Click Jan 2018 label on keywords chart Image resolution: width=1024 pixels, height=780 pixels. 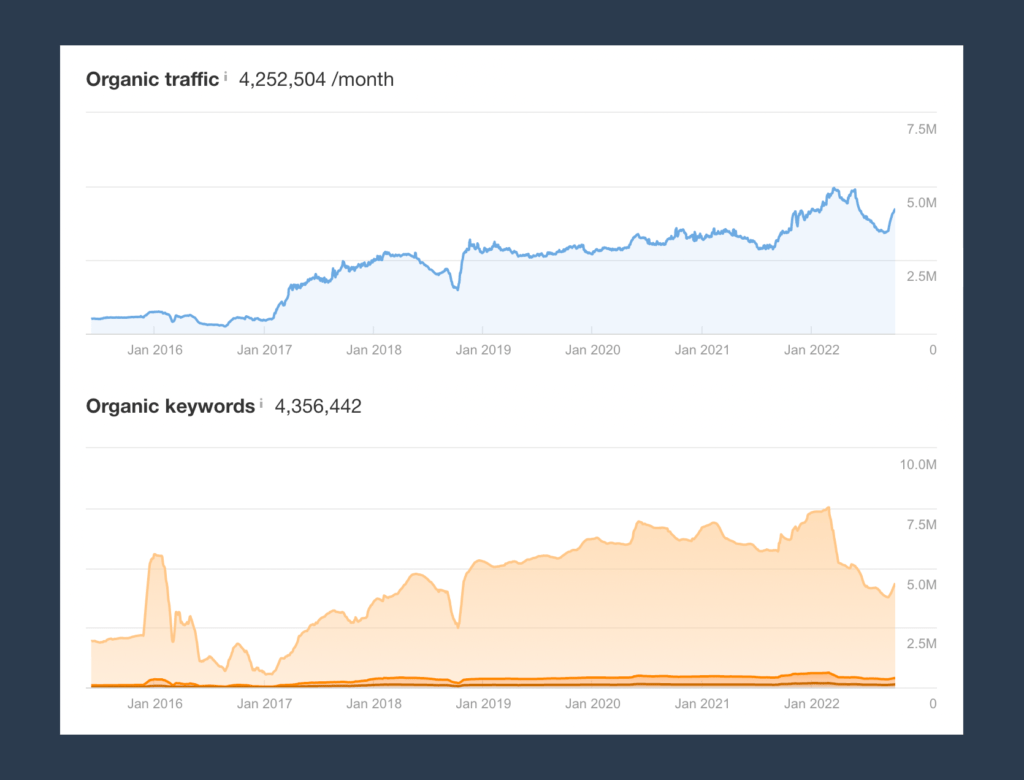pos(374,704)
